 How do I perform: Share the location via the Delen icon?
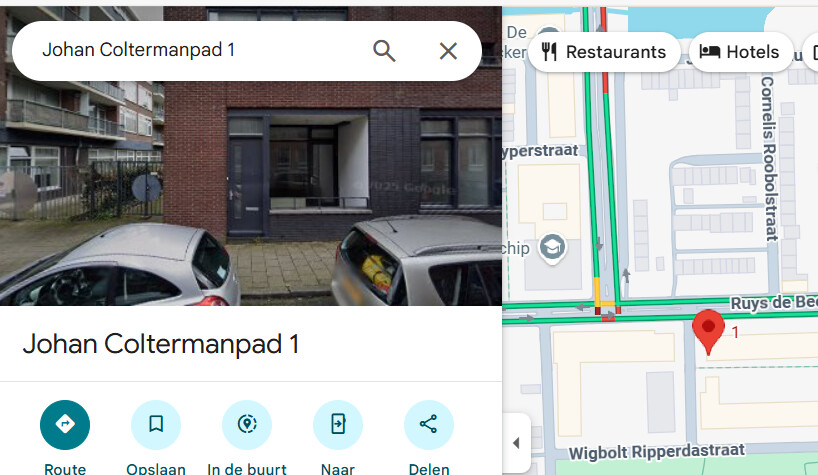click(x=429, y=424)
